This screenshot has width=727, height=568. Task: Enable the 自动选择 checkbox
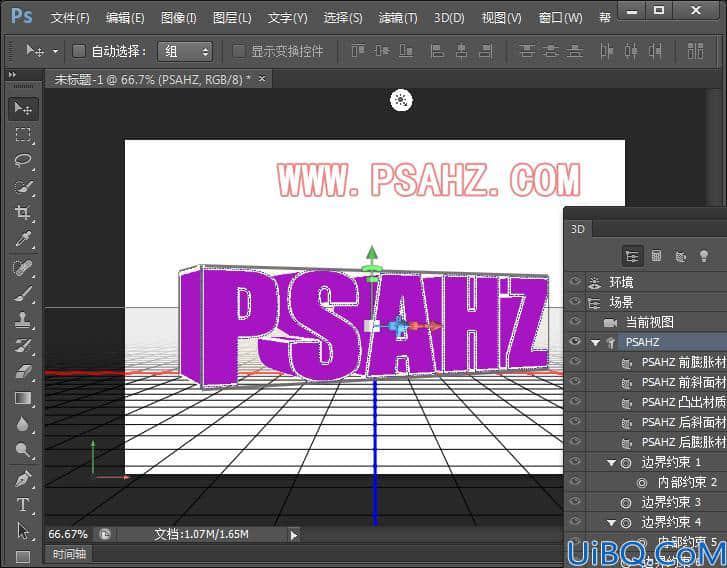(x=79, y=51)
